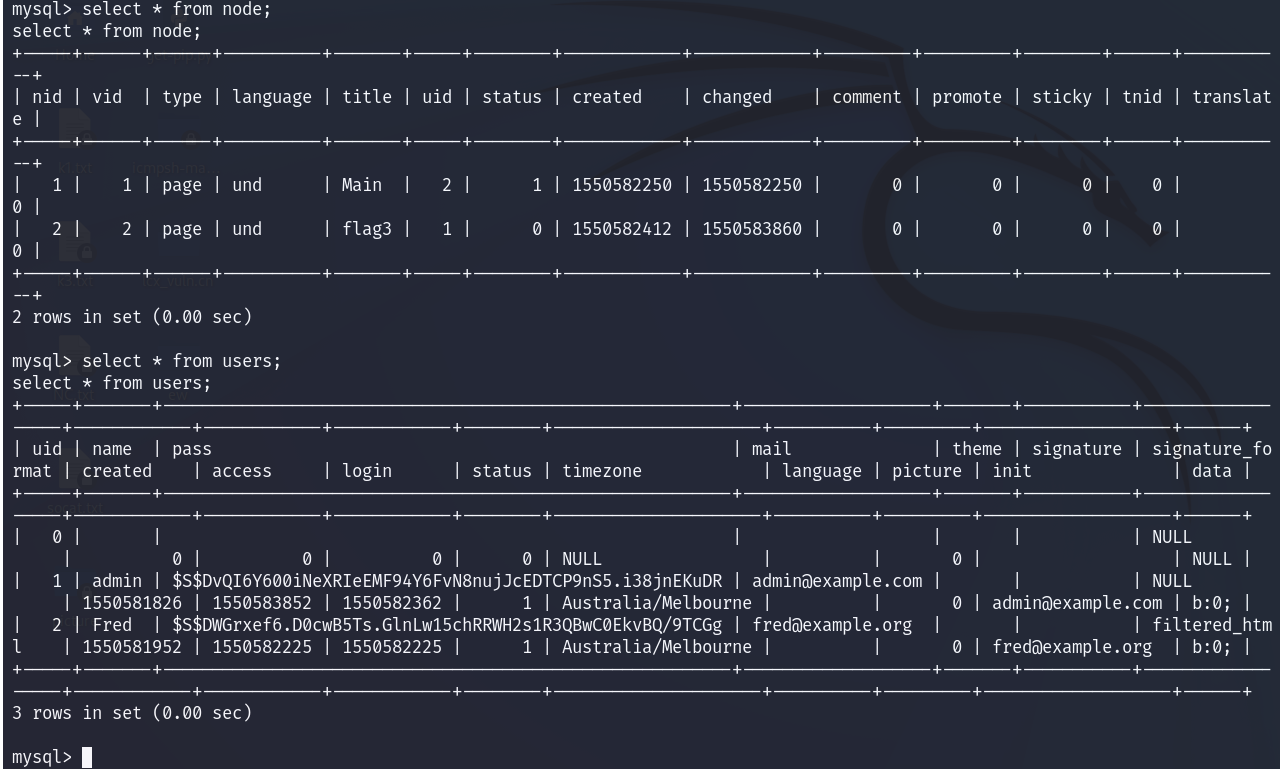
Task: Click the 'theme' header in users table
Action: [x=977, y=449]
